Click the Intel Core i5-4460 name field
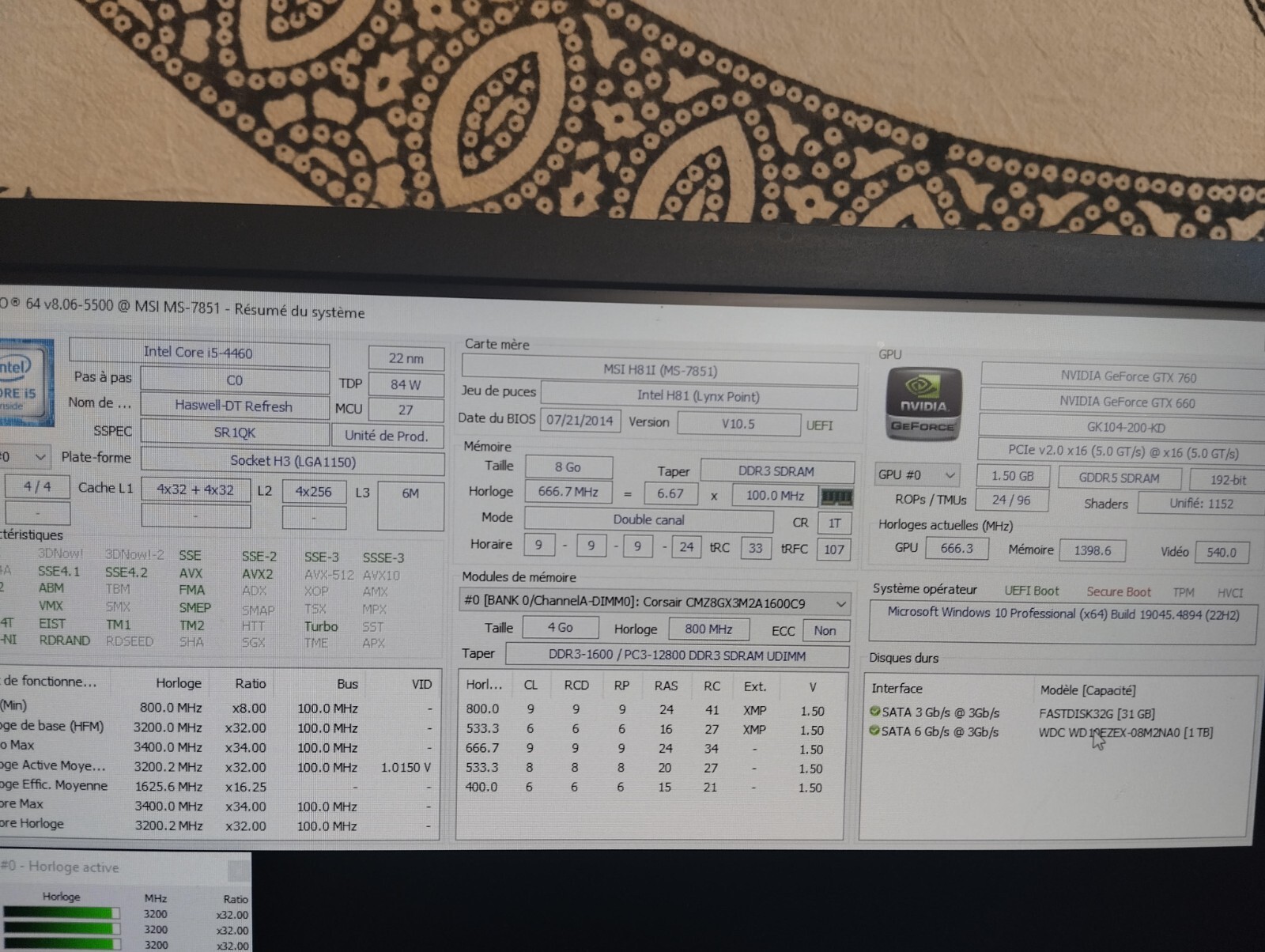This screenshot has width=1265, height=952. point(198,352)
